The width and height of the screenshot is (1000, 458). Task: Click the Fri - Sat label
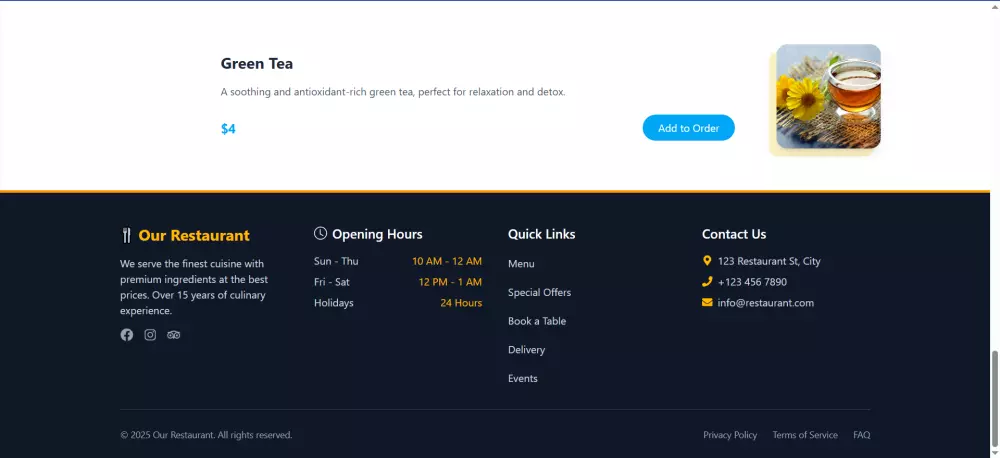pos(332,282)
